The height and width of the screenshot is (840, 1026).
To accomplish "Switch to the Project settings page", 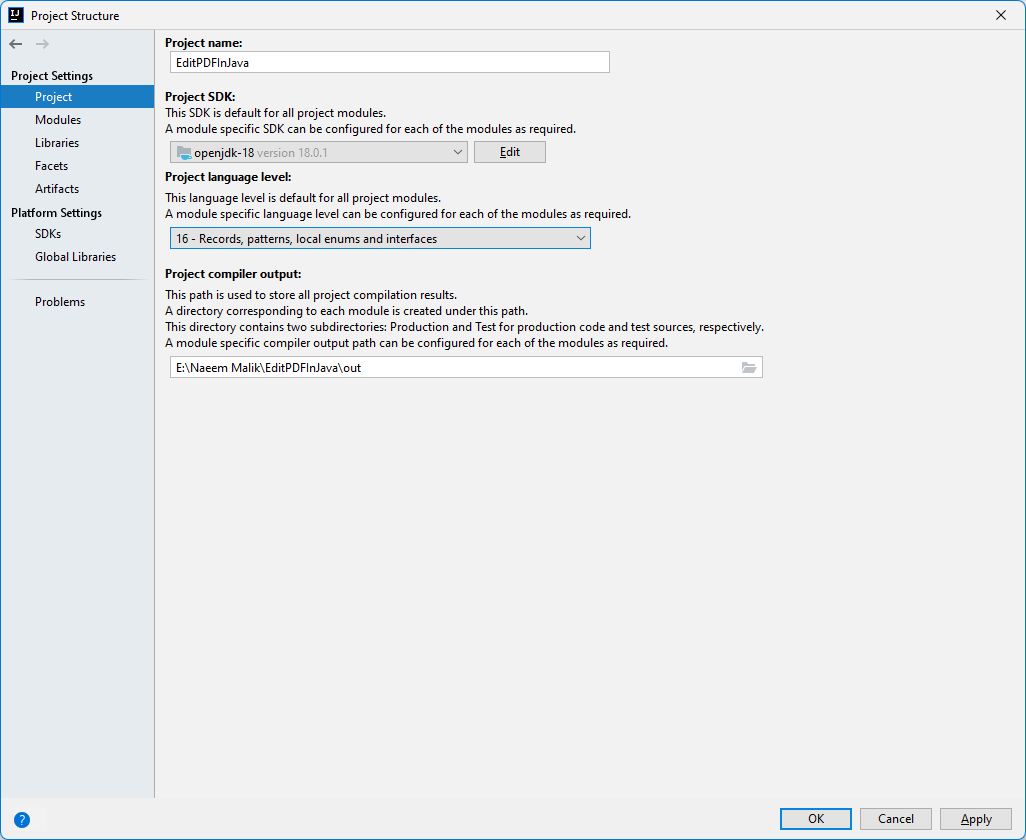I will point(54,96).
